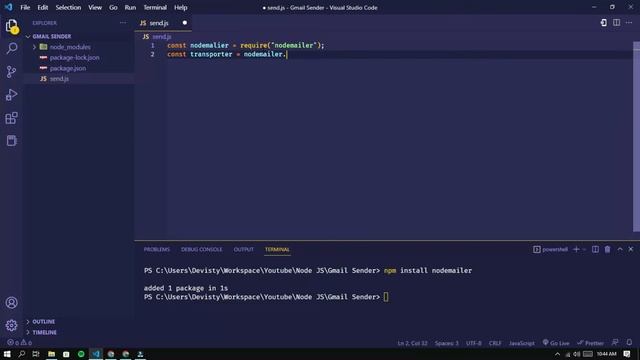The height and width of the screenshot is (360, 640).
Task: Open editor more actions ellipsis
Action: click(629, 23)
